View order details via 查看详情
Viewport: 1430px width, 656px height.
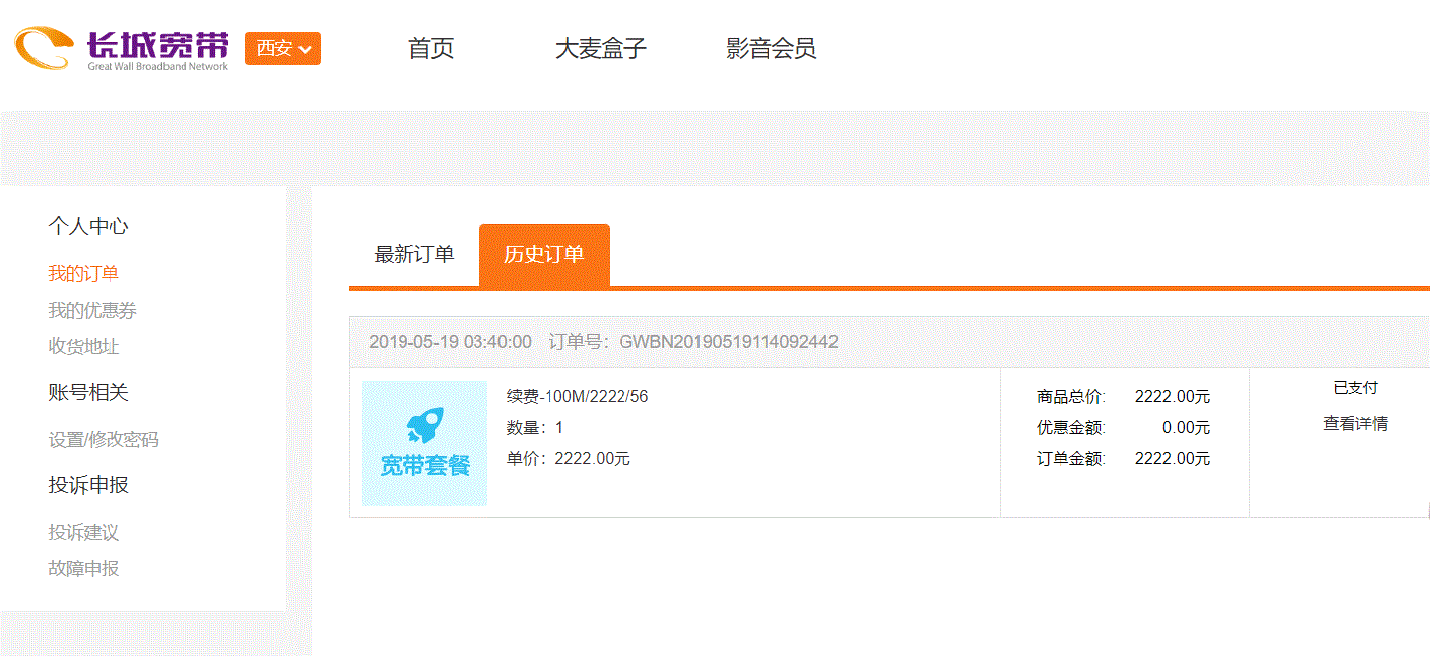[1355, 424]
